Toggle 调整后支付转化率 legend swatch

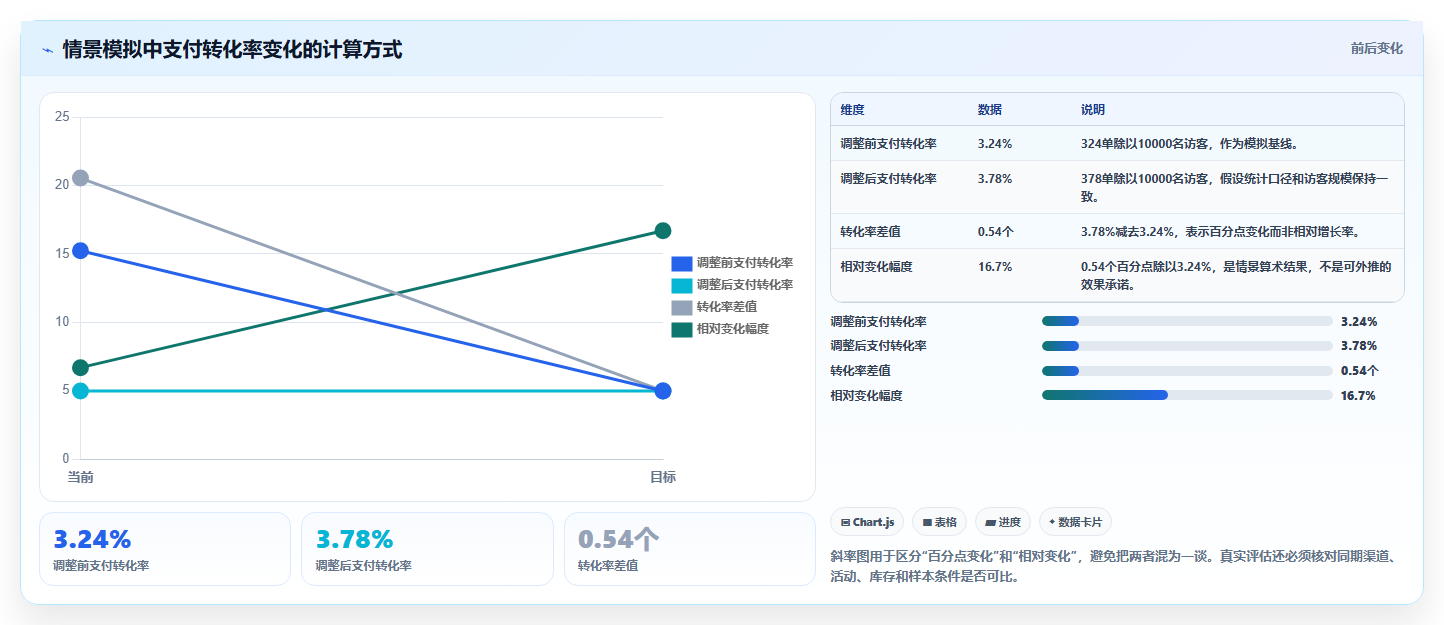(x=681, y=286)
